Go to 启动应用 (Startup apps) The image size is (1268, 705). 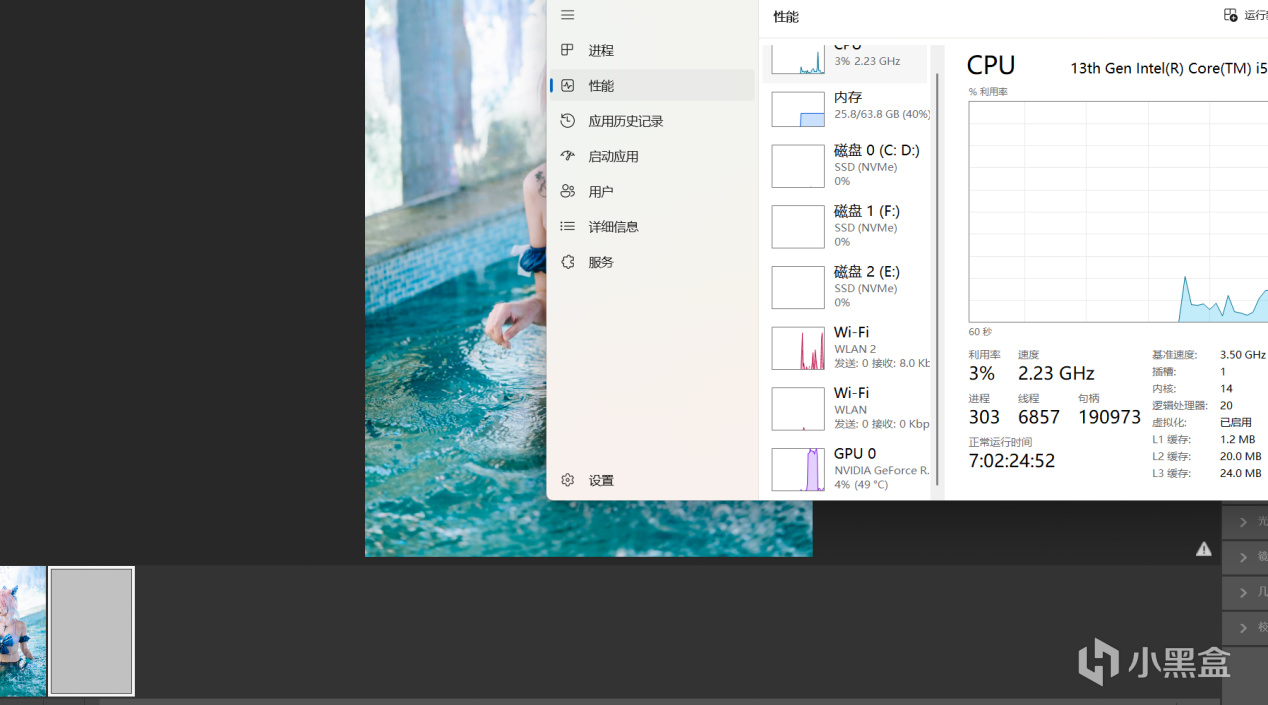[x=652, y=156]
